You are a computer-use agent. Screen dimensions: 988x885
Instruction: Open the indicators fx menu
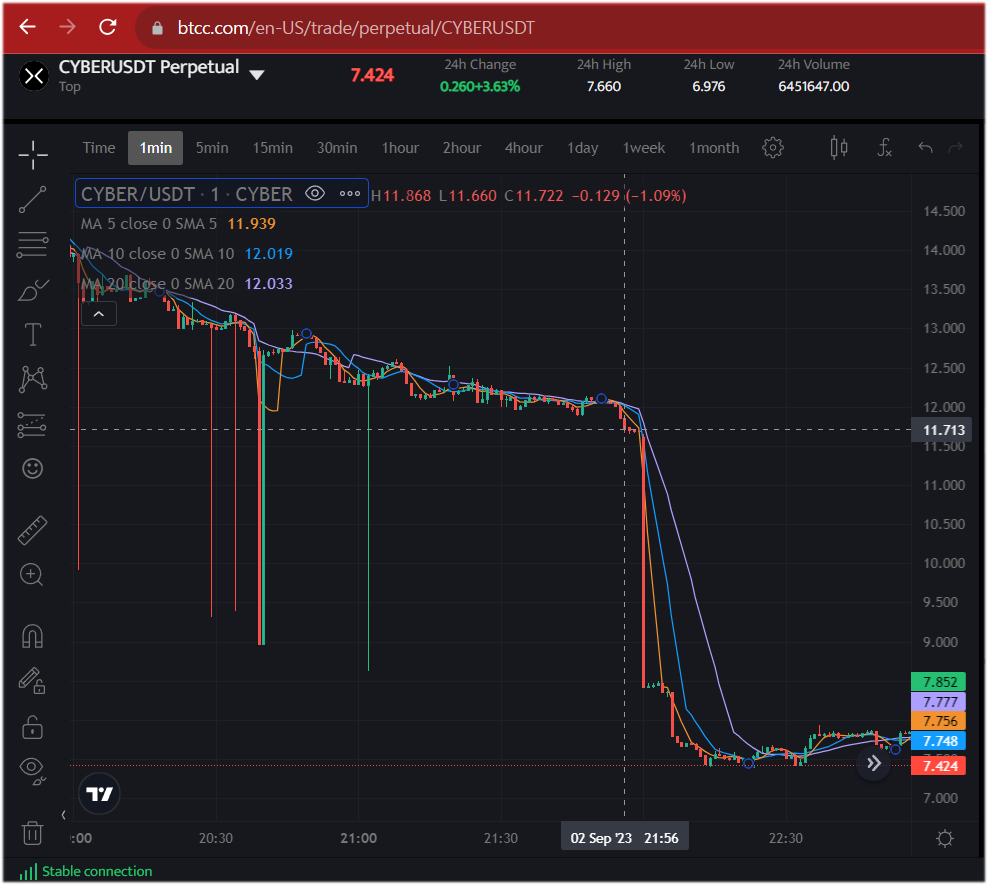pyautogui.click(x=884, y=148)
